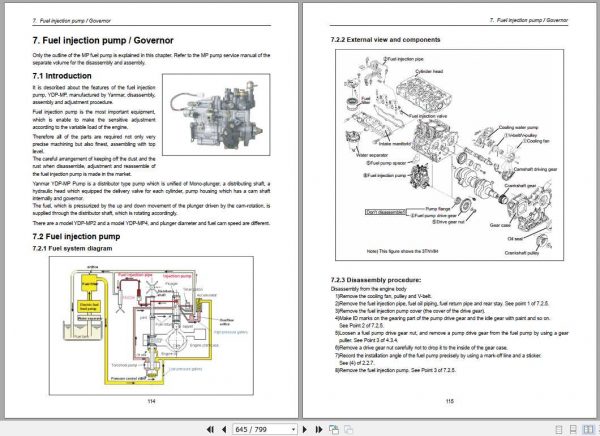This screenshot has width=600, height=436.
Task: Click the previous view icon
Action: pyautogui.click(x=334, y=429)
